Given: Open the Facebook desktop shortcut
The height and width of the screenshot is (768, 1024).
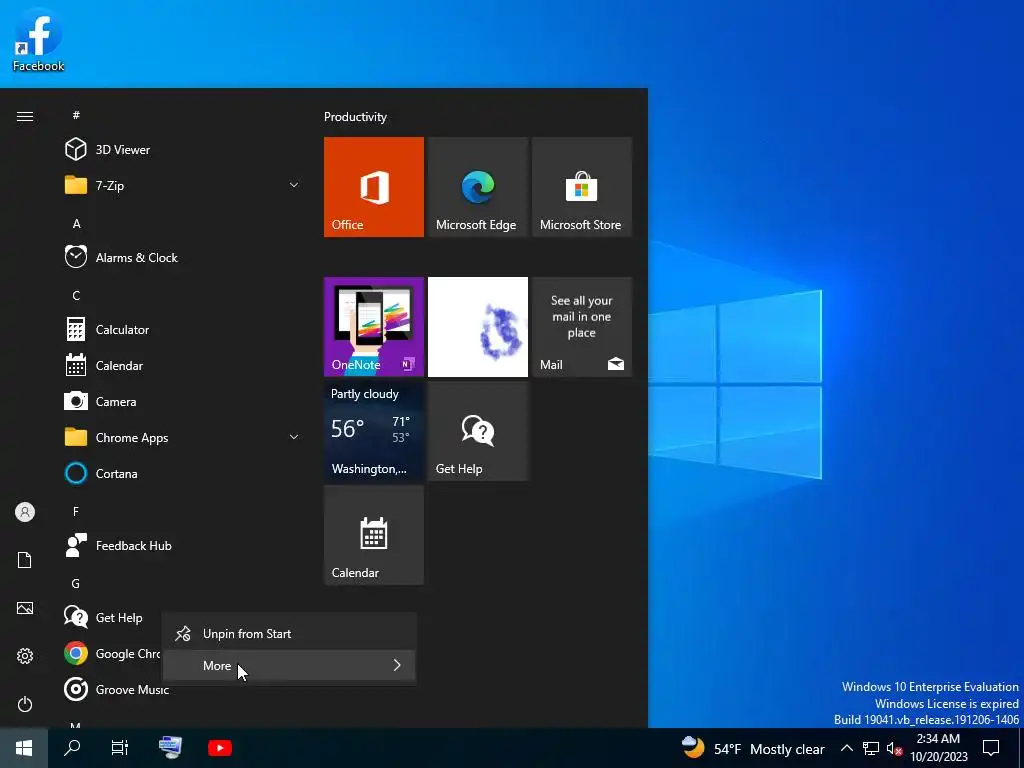Looking at the screenshot, I should [38, 40].
